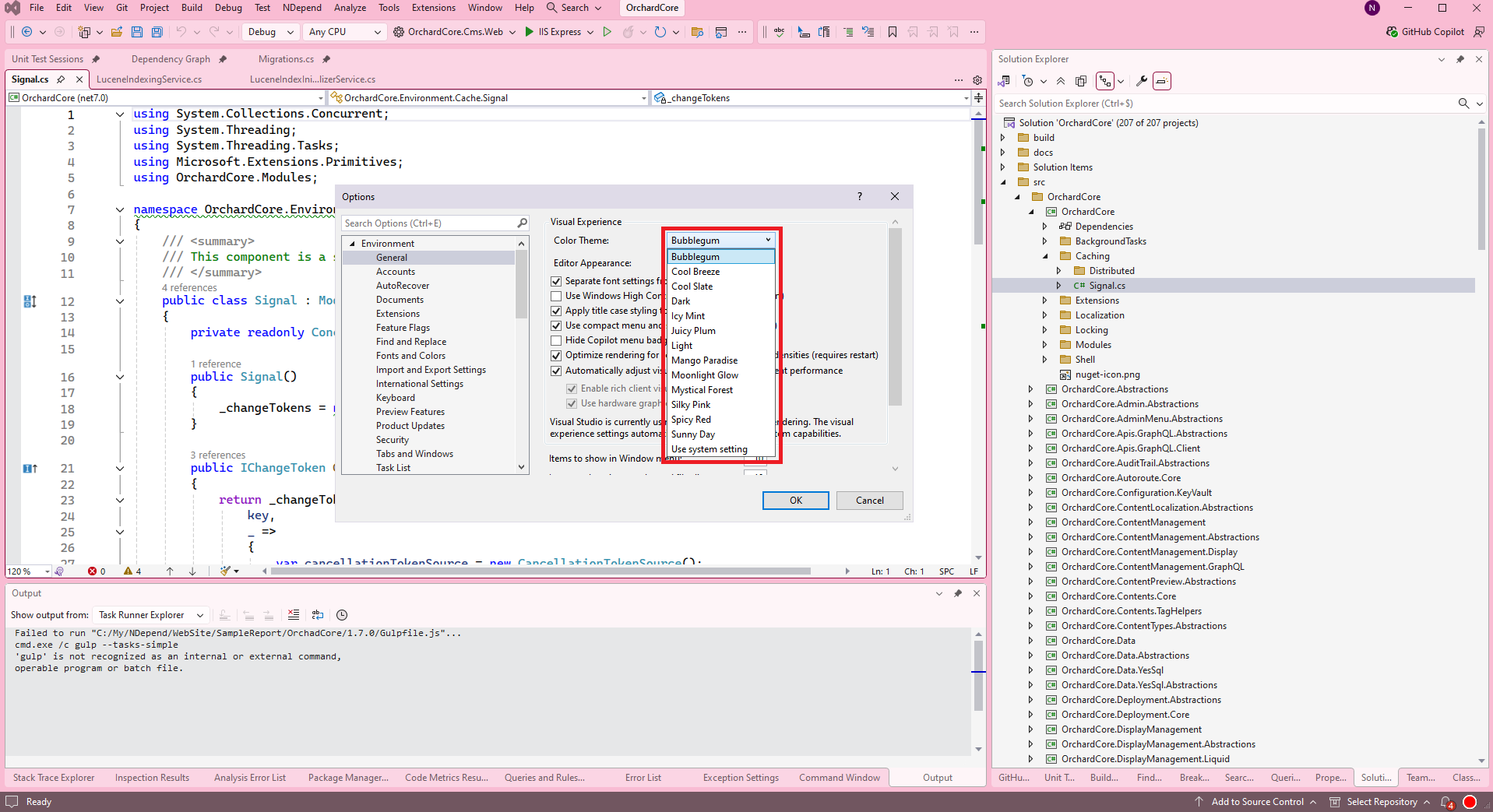This screenshot has height=812, width=1493.
Task: Toggle Automatically adjust visual experience checkbox
Action: (x=556, y=371)
